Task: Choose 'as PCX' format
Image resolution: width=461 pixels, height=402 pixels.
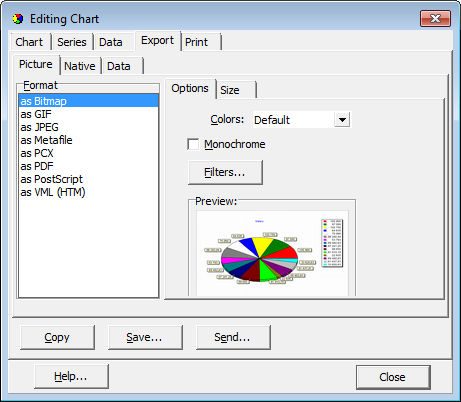Action: pos(88,153)
